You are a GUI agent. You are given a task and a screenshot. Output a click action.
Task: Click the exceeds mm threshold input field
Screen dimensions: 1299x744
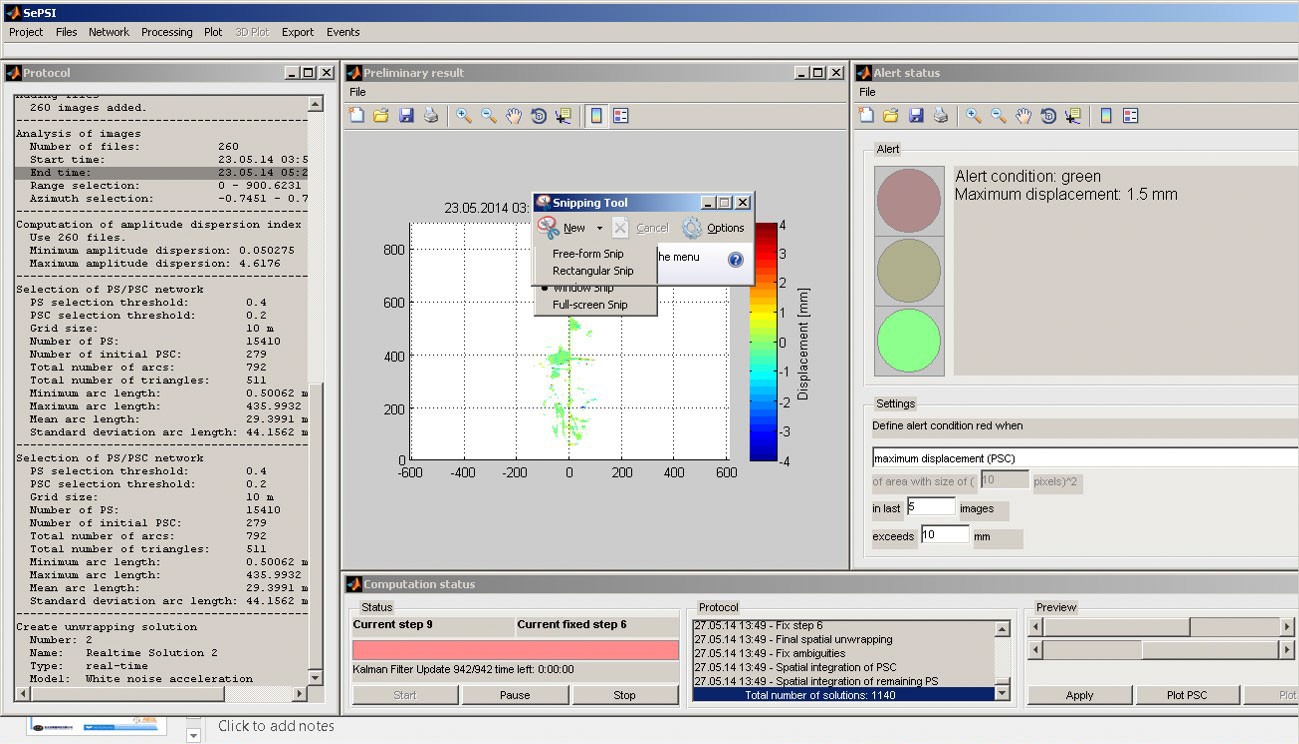point(944,535)
